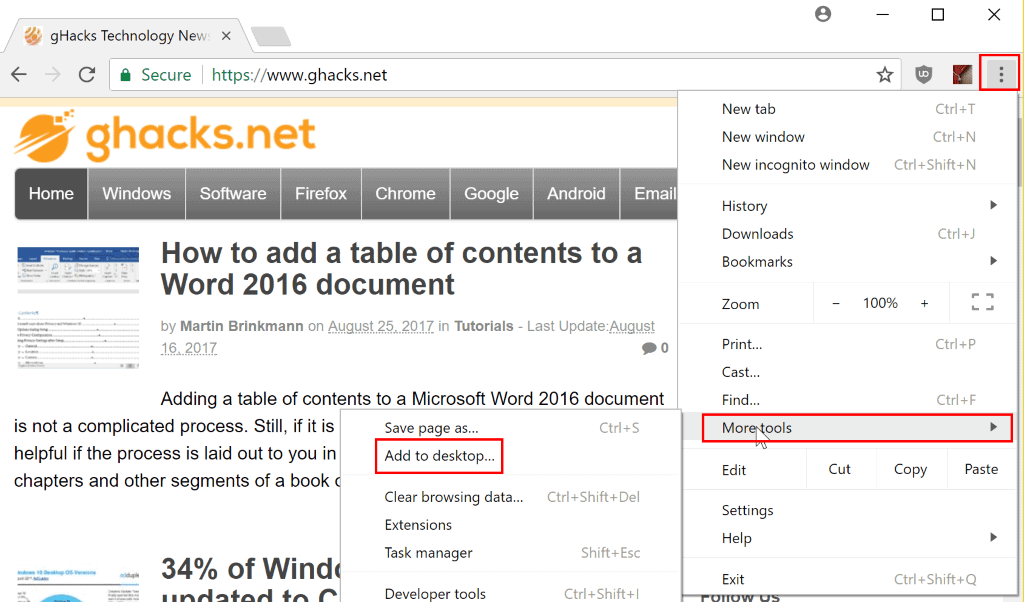Open the Chrome three-dot menu button
The width and height of the screenshot is (1024, 602).
click(x=1000, y=74)
